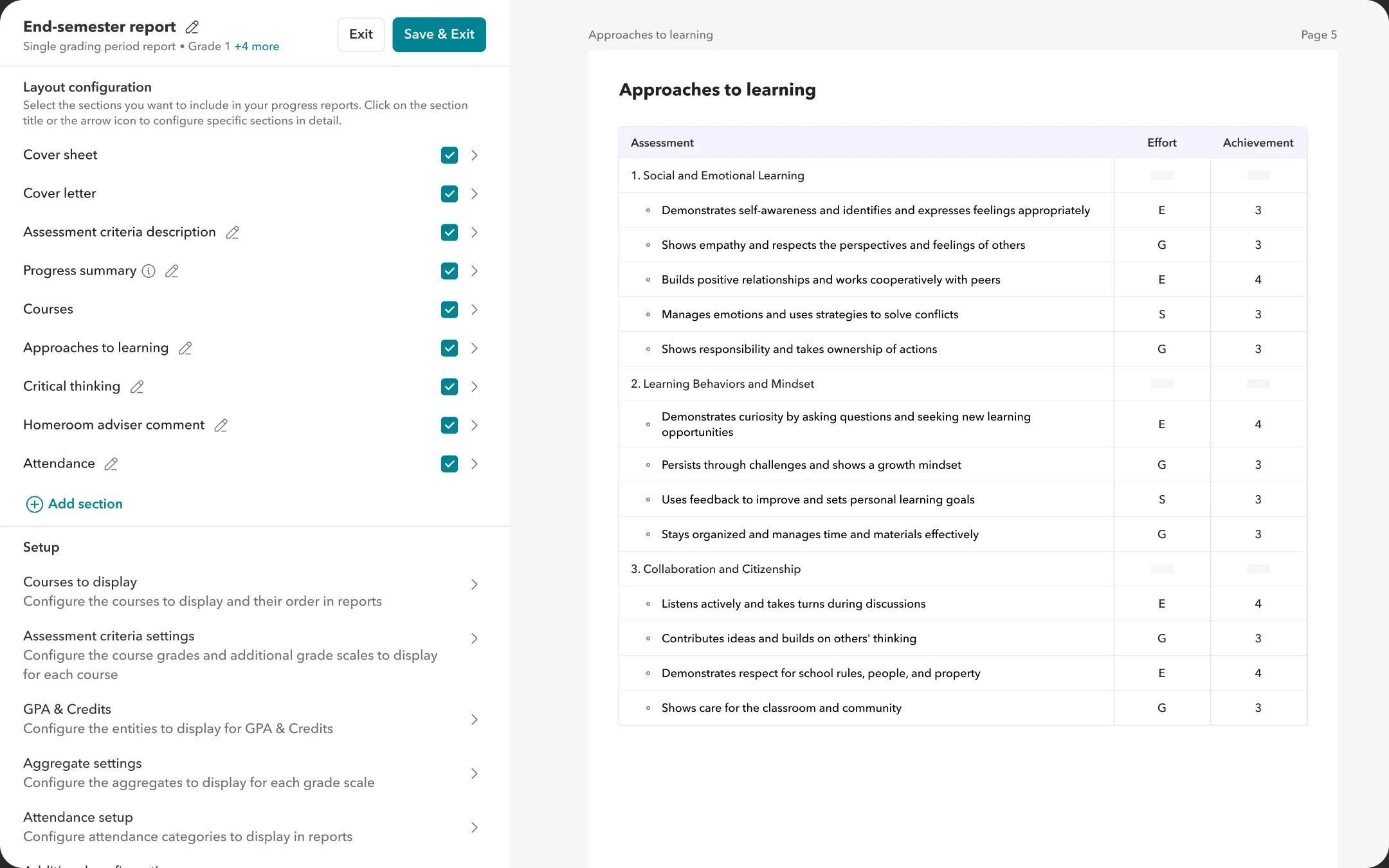Click the Approaches to learning section title
Screen dimensions: 1389x868
[96, 348]
